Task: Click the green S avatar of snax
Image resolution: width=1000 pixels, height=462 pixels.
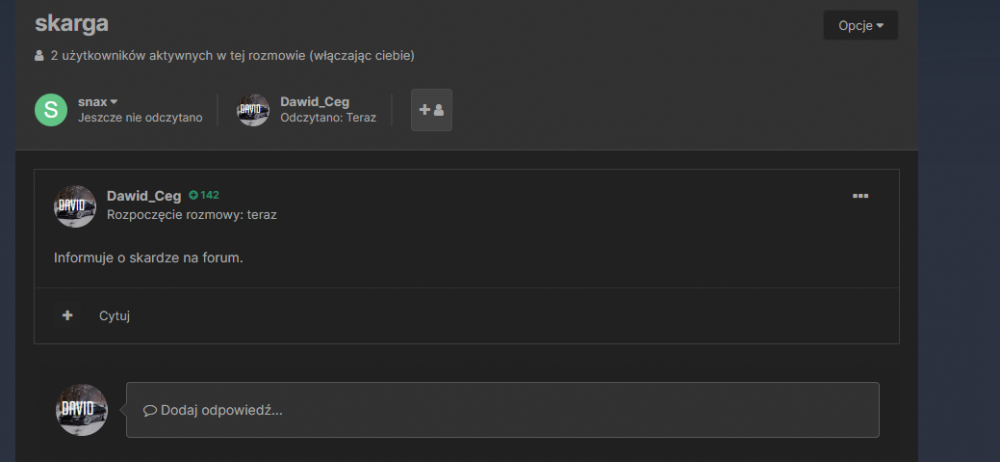Action: (51, 110)
